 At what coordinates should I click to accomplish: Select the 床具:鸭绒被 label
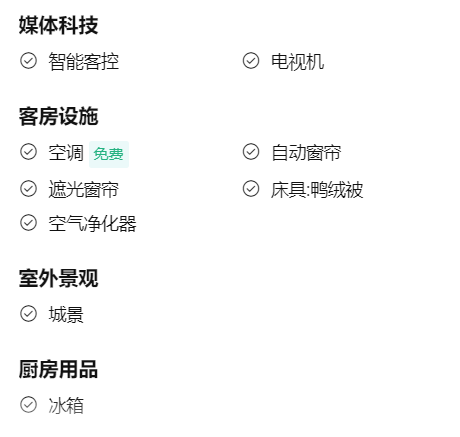(317, 190)
